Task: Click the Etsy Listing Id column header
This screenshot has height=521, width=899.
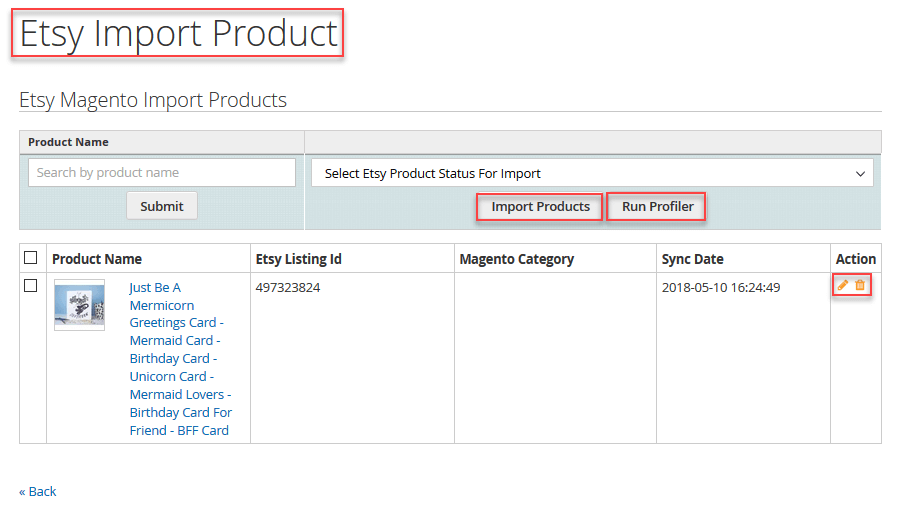Action: 299,259
